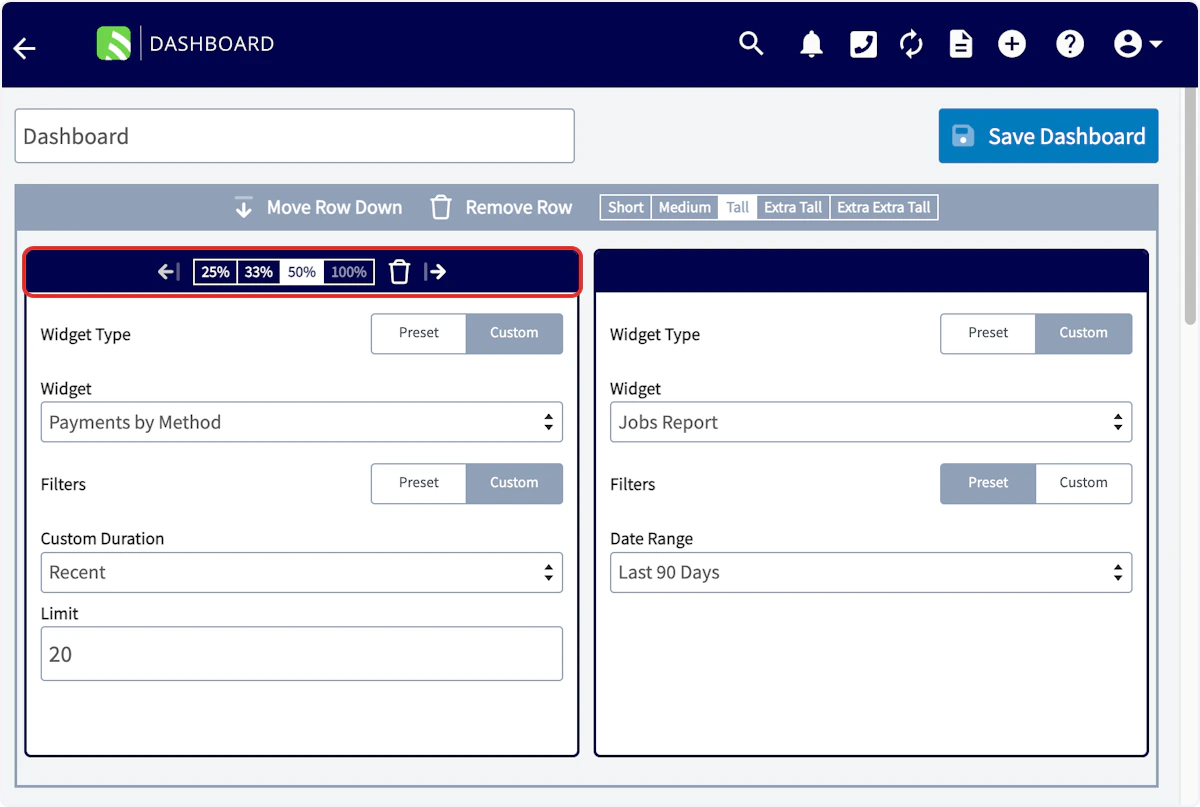The height and width of the screenshot is (807, 1200).
Task: Open the help question mark icon
Action: 1070,44
